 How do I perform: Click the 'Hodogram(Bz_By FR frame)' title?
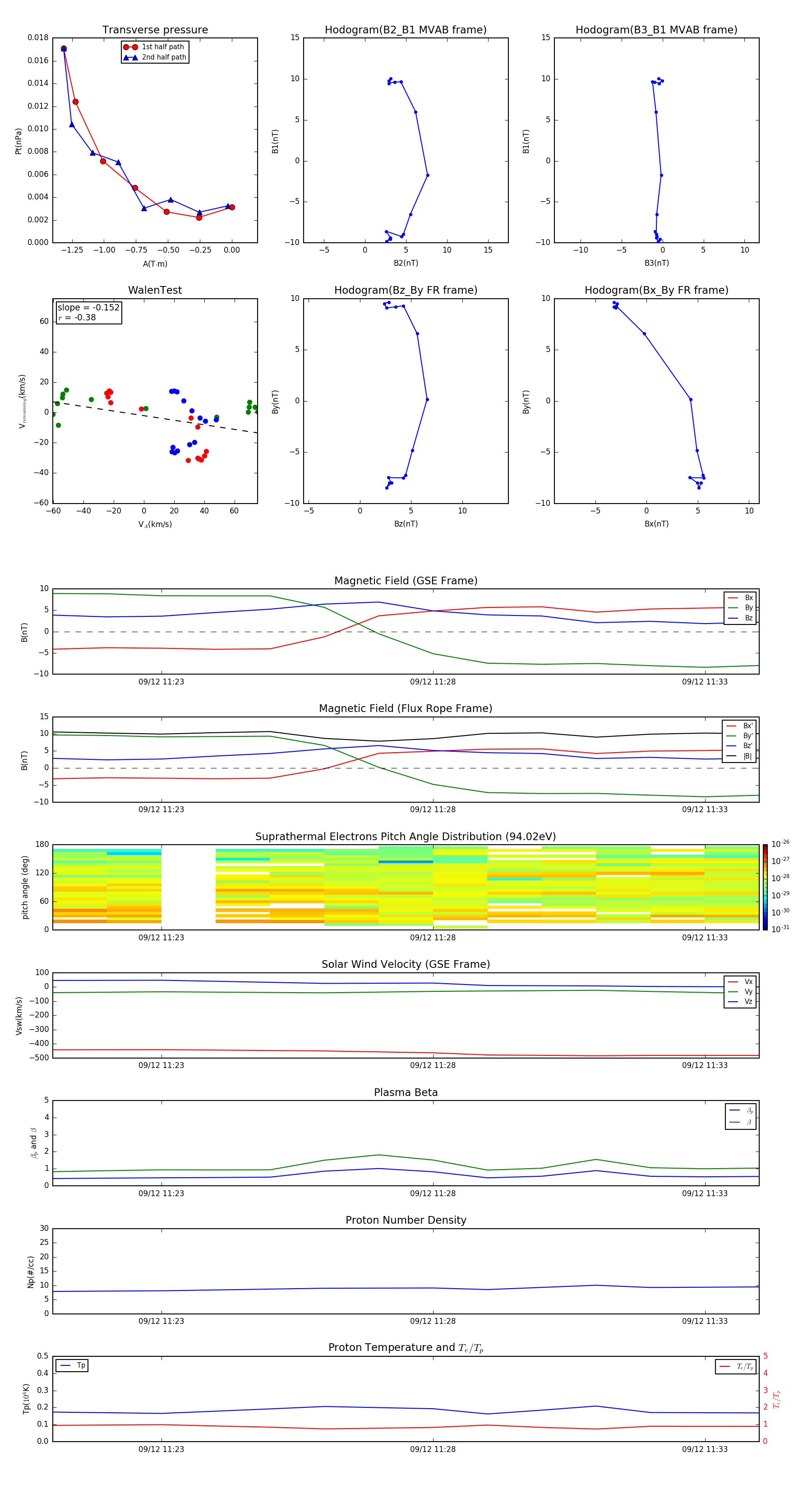406,290
